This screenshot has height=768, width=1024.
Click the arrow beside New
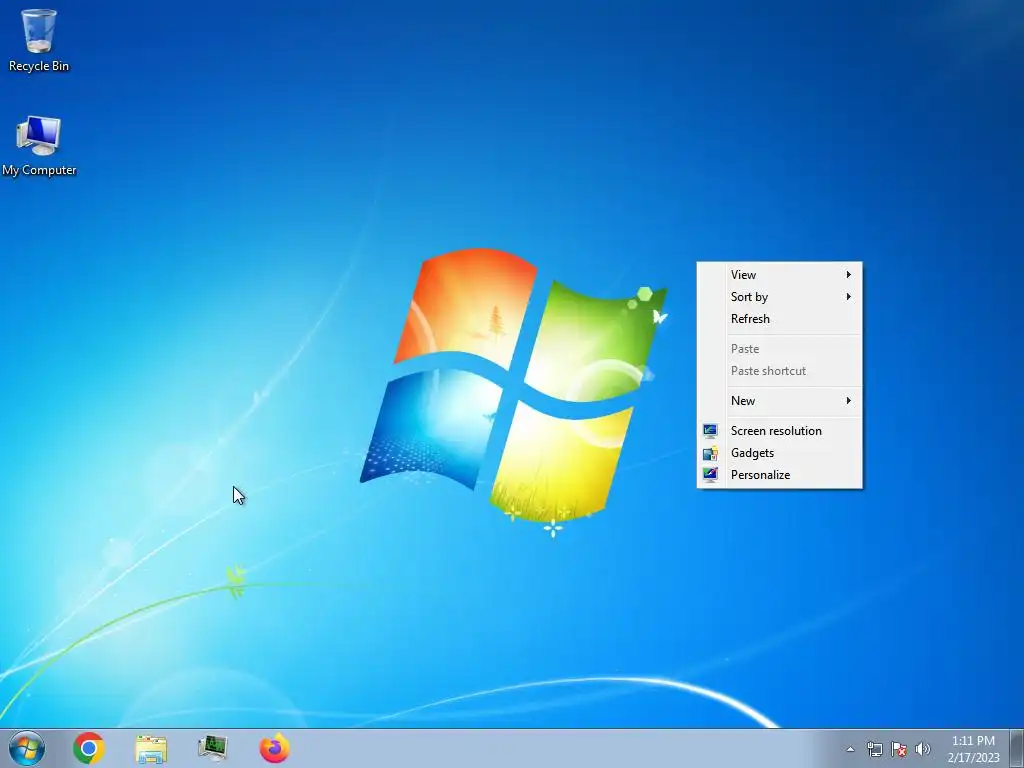pyautogui.click(x=848, y=401)
